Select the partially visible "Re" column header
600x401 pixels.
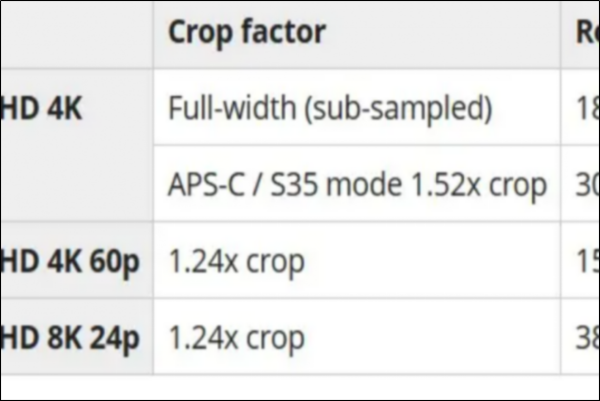click(x=585, y=33)
